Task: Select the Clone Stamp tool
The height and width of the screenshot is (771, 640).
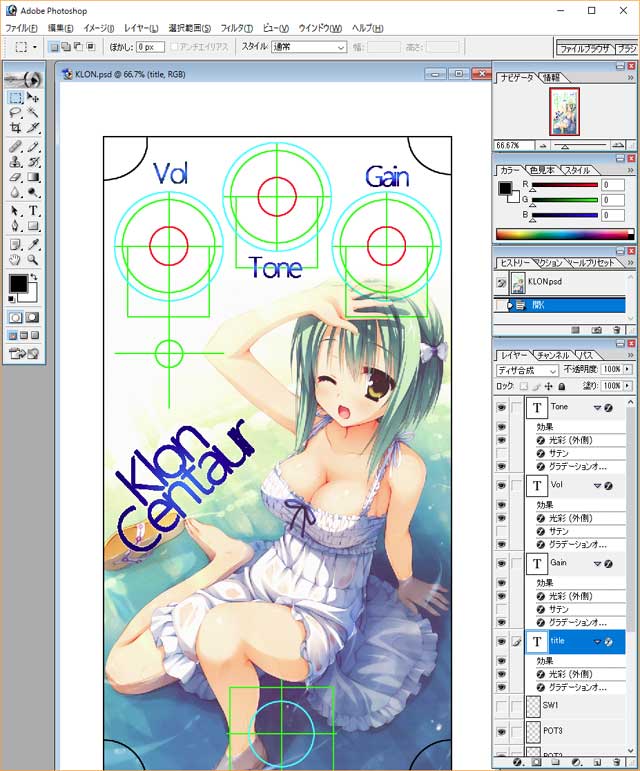Action: pos(16,162)
